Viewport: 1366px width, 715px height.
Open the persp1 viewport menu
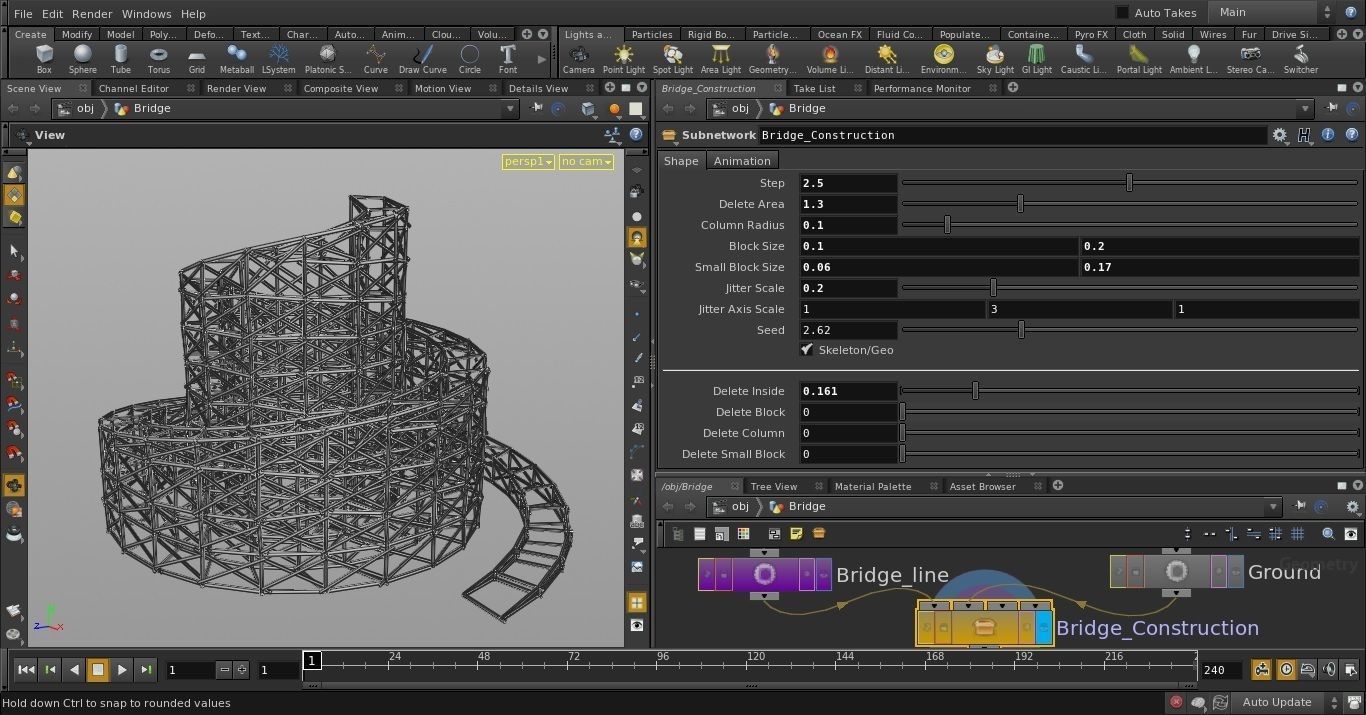point(528,161)
